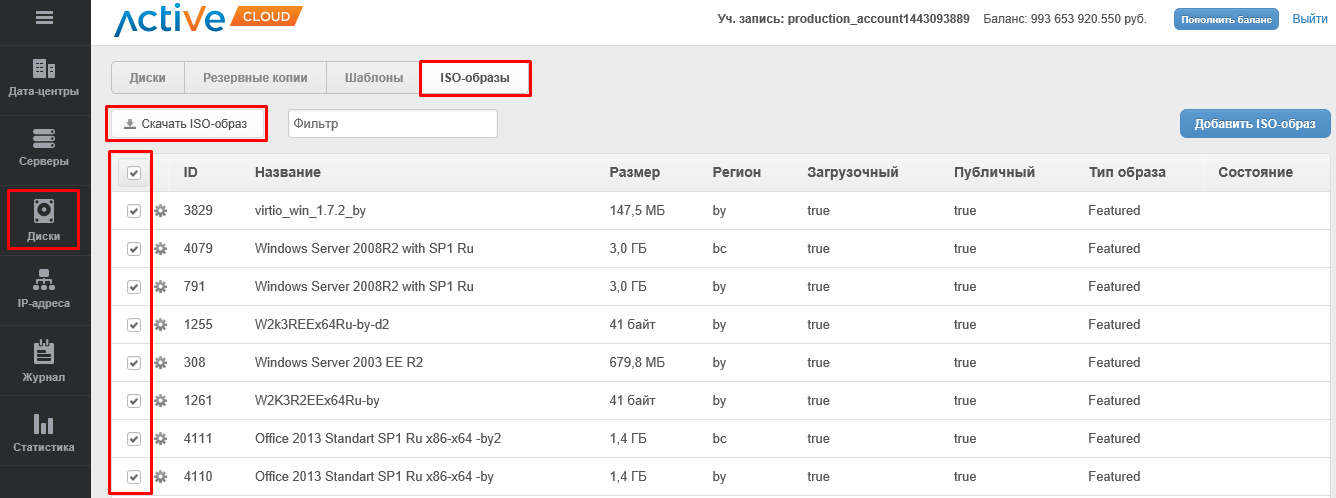This screenshot has width=1336, height=498.
Task: Go to Серверы section in sidebar
Action: (44, 147)
